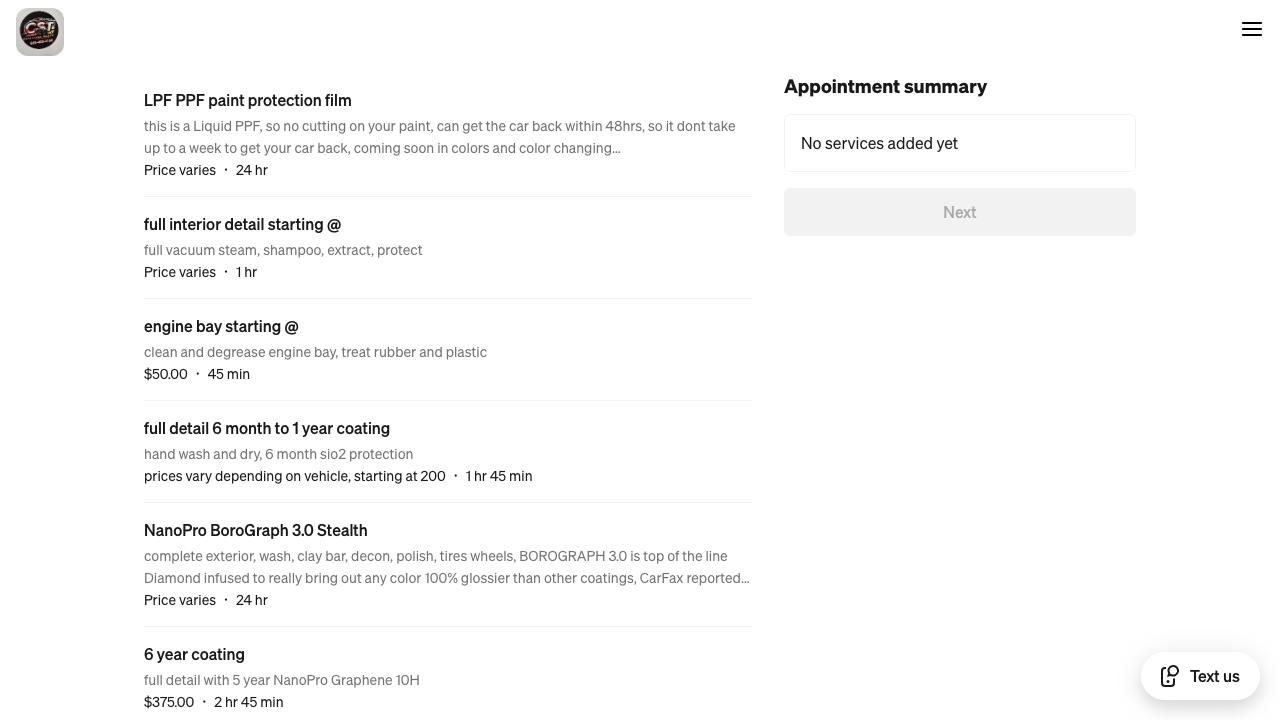
Task: Open the hamburger menu
Action: tap(1252, 29)
